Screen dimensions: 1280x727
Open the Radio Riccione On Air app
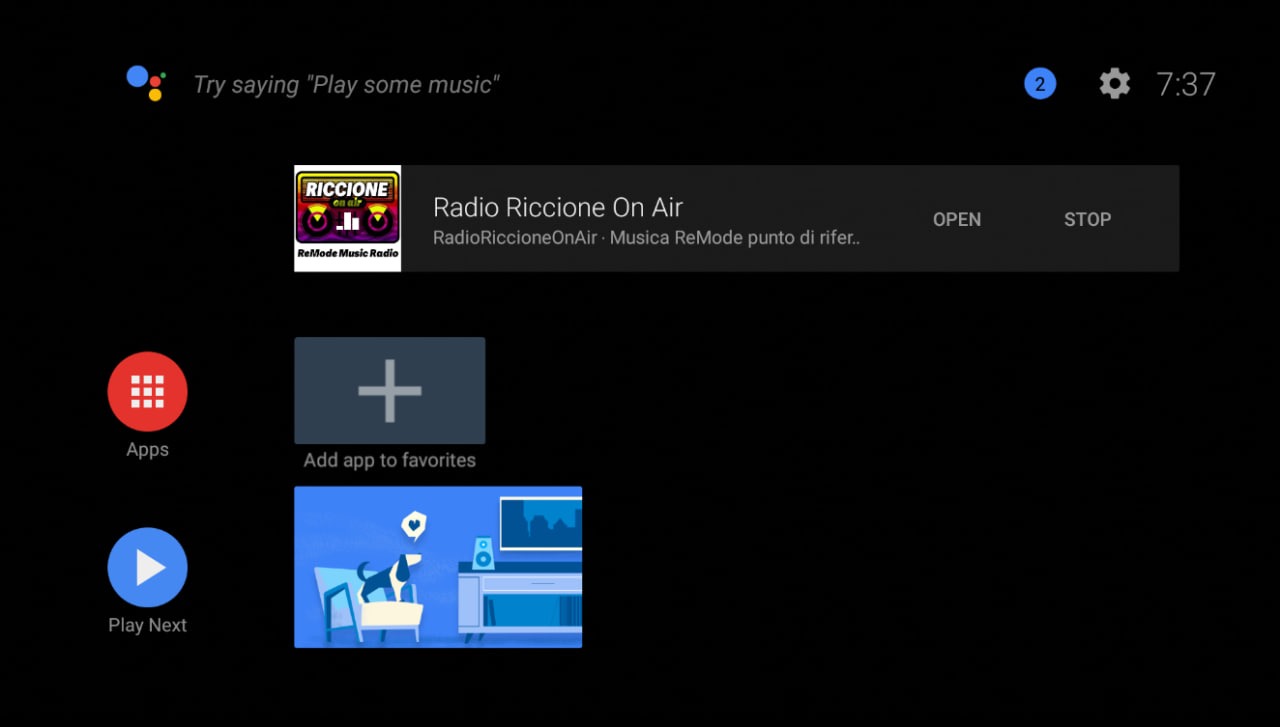(x=957, y=219)
